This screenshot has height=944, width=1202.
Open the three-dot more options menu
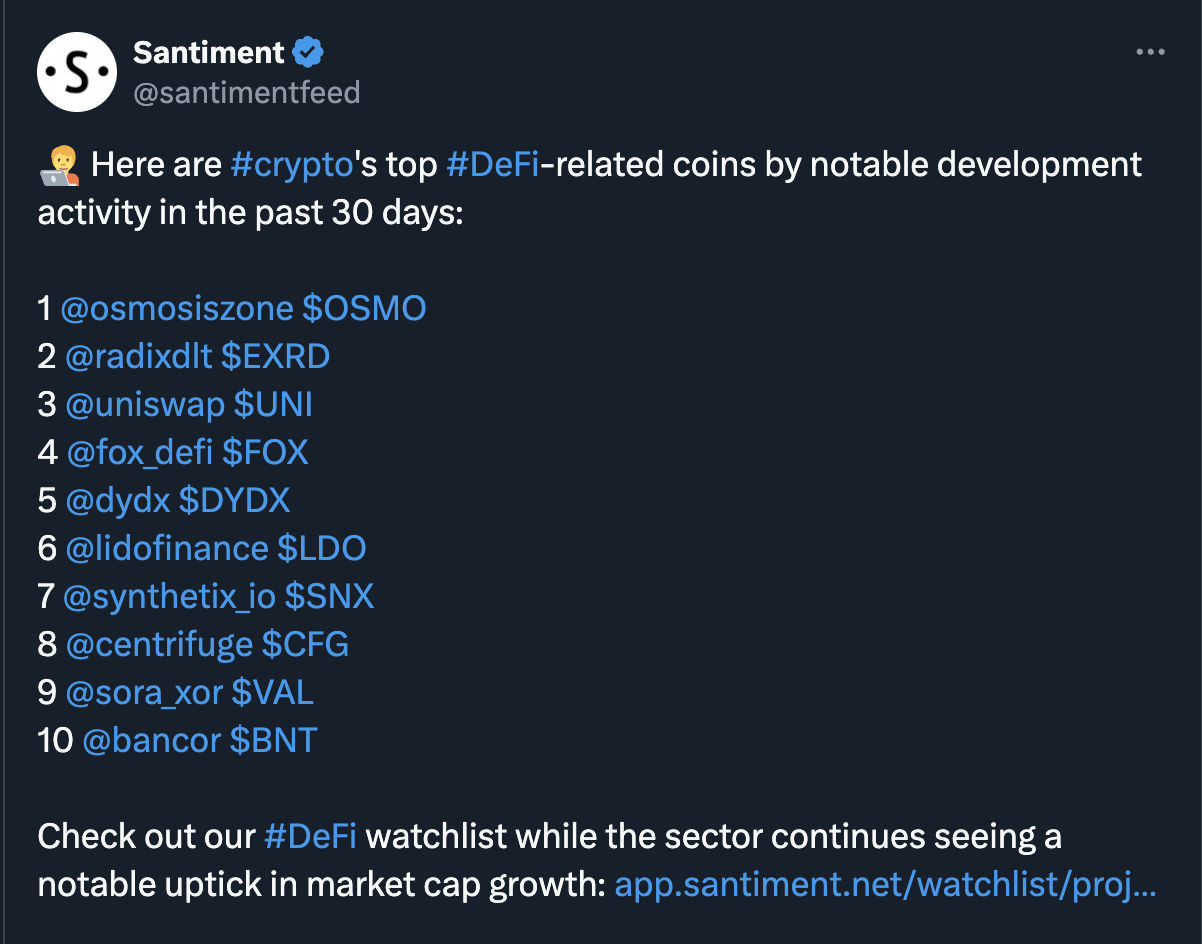click(x=1151, y=53)
